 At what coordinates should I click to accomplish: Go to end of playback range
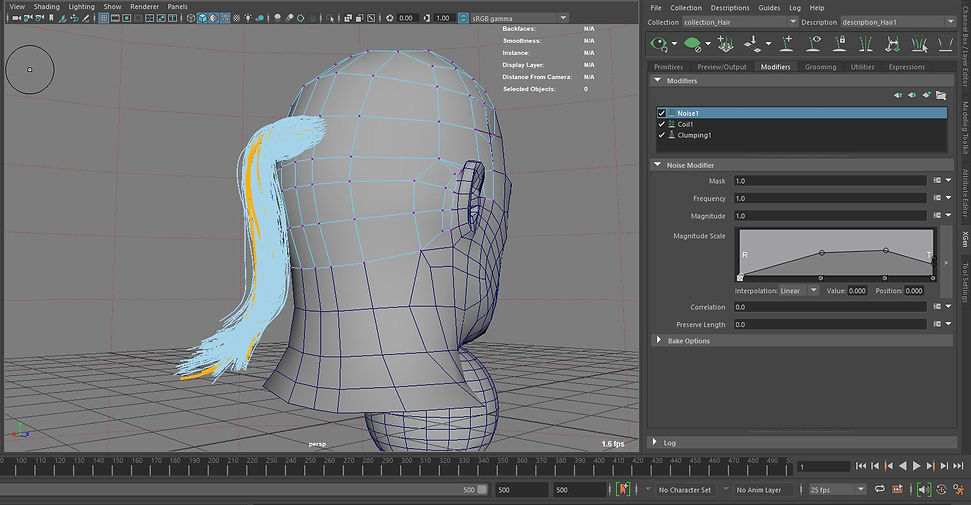pyautogui.click(x=958, y=465)
